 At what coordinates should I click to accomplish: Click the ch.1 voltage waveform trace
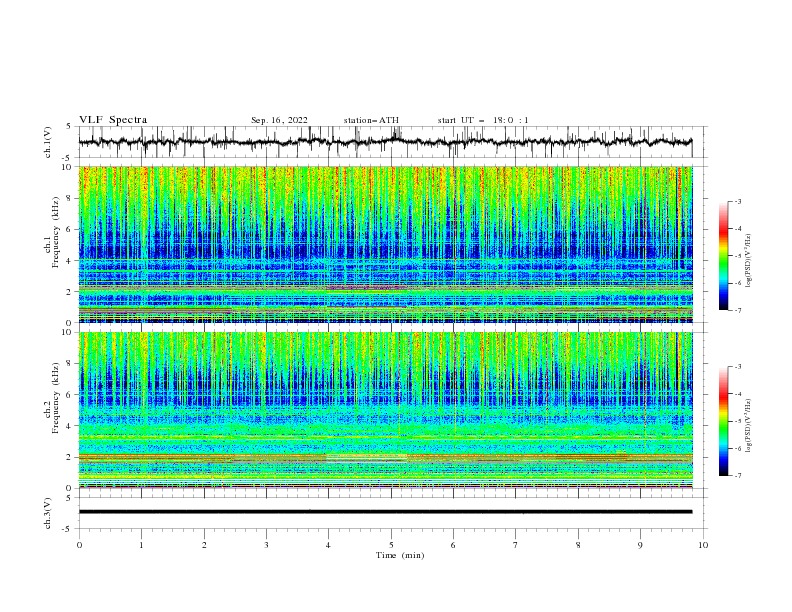[x=385, y=142]
